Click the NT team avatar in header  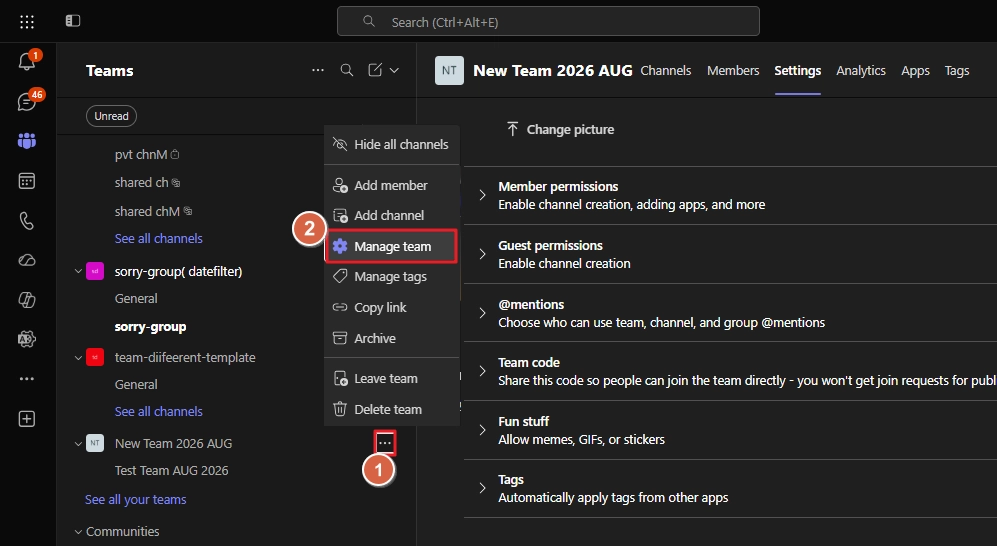tap(450, 71)
